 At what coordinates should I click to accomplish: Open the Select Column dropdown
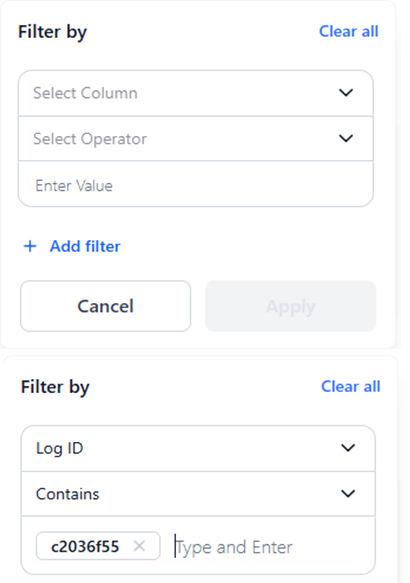pos(196,93)
